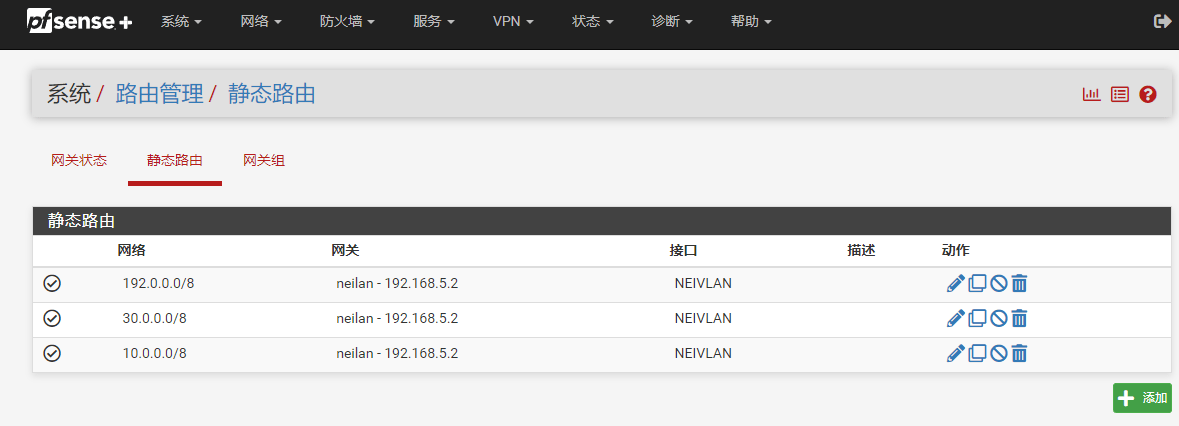Viewport: 1179px width, 426px height.
Task: Follow the 路由管理 breadcrumb link
Action: click(160, 94)
